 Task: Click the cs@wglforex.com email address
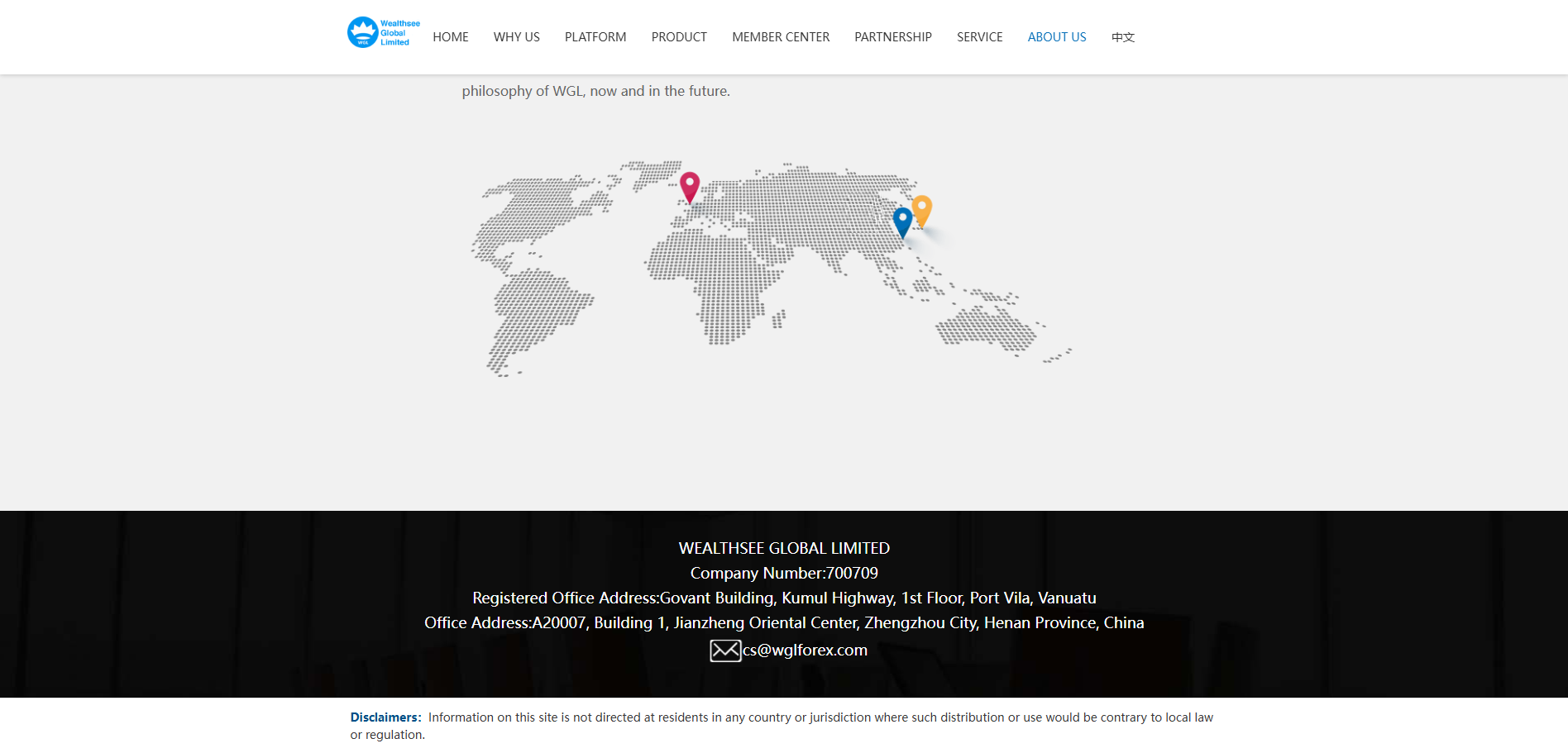805,651
